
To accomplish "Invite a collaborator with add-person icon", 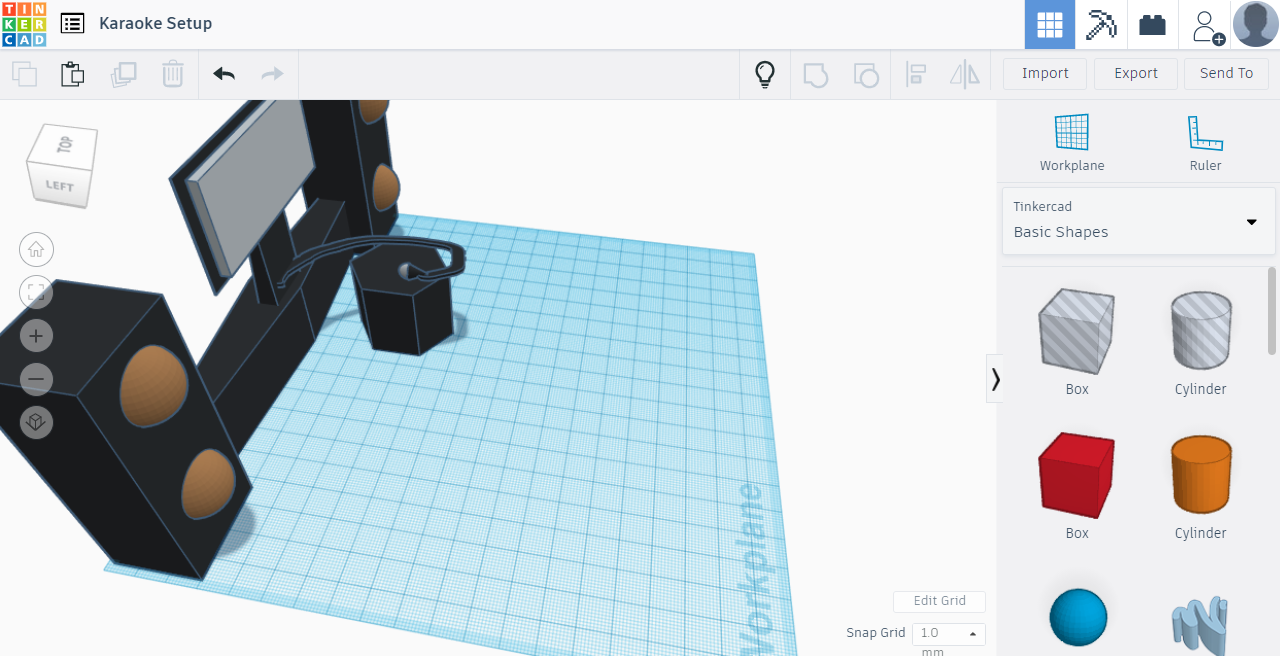I will point(1207,25).
